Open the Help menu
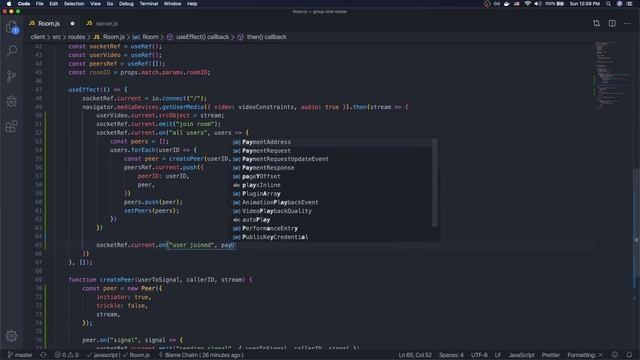640x360 pixels. click(x=192, y=4)
